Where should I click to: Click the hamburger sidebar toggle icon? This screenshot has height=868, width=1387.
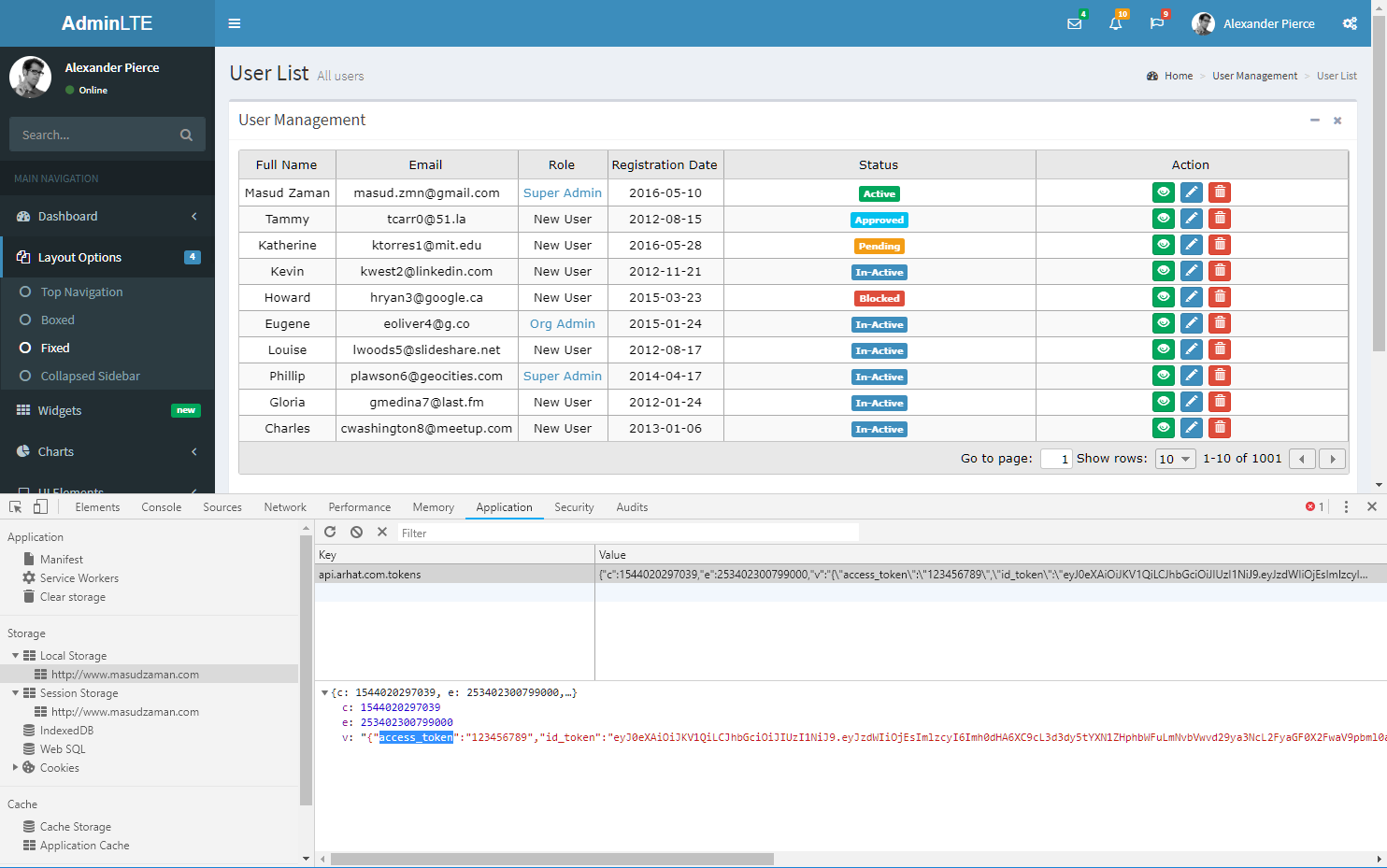point(235,23)
